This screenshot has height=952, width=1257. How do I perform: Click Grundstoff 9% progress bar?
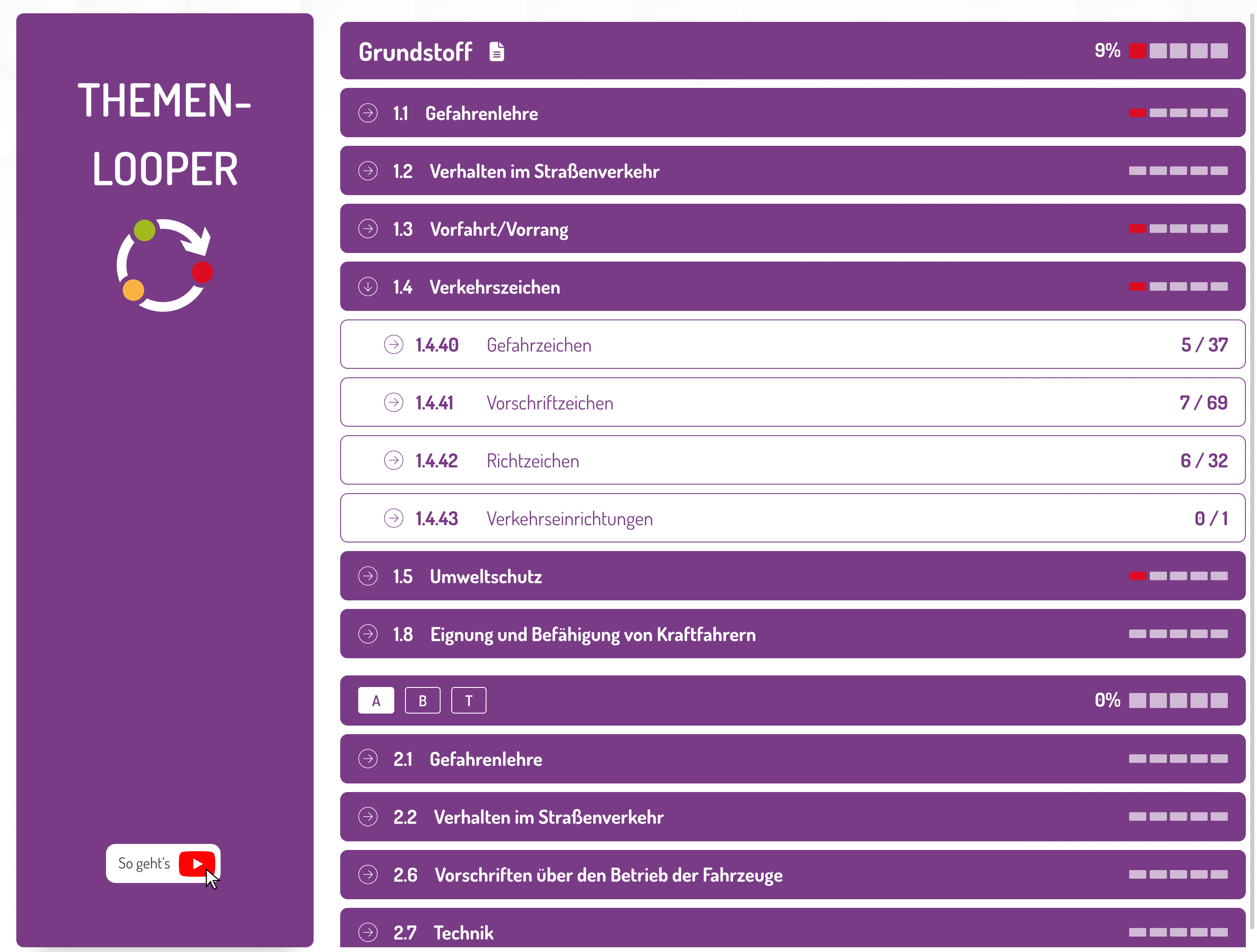(1178, 51)
